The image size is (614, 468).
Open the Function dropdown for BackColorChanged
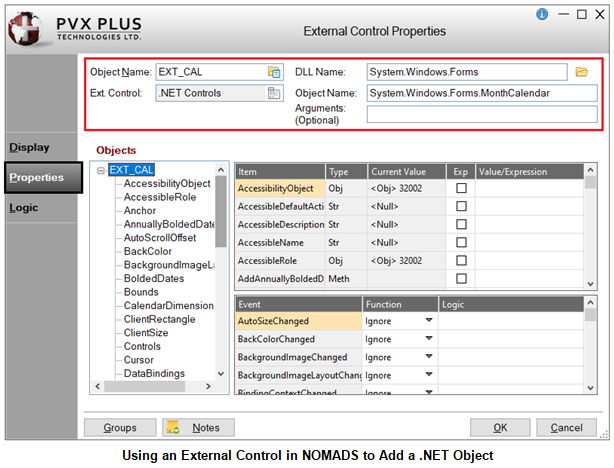[x=429, y=339]
